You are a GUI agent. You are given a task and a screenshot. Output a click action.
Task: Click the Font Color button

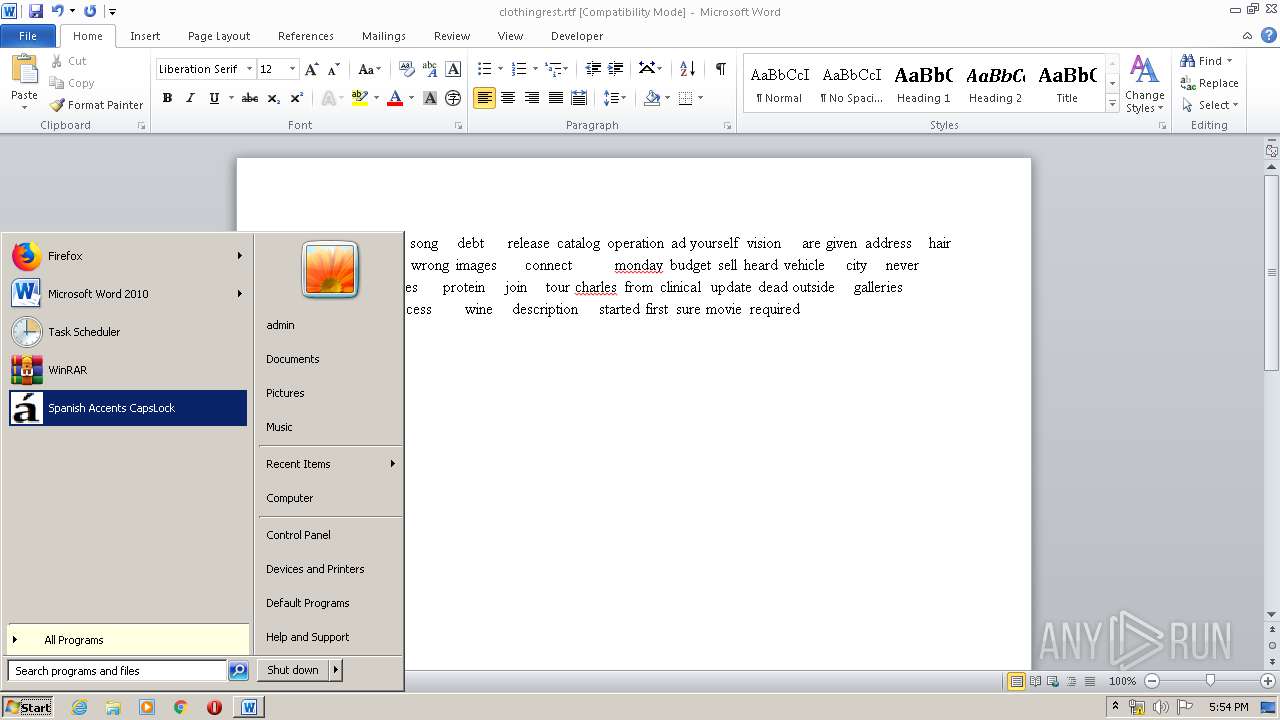point(395,98)
